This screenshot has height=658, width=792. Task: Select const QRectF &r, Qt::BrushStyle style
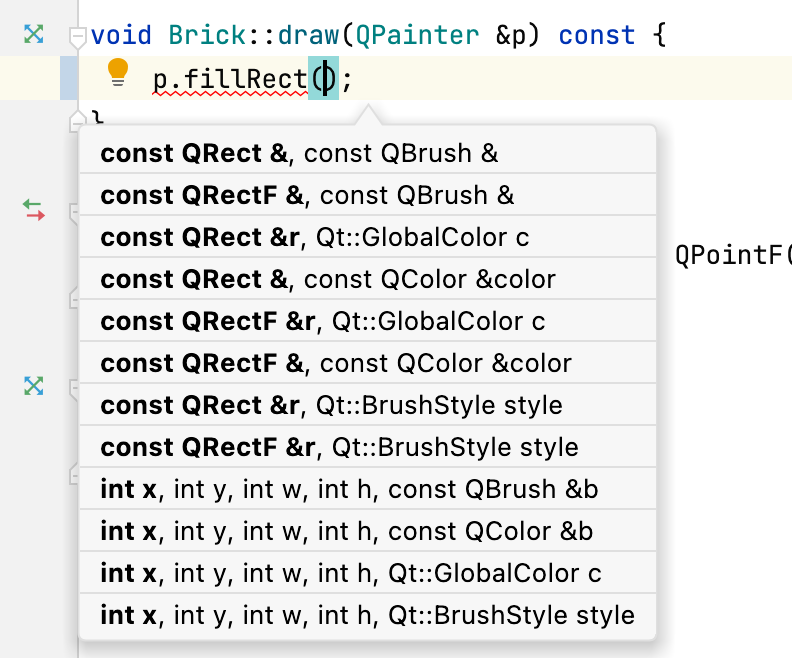pos(368,446)
